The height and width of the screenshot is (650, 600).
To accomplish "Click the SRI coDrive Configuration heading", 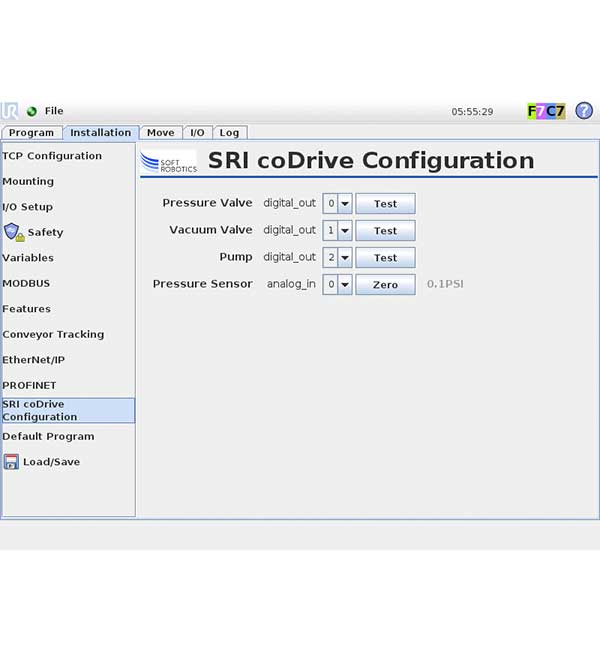I will pyautogui.click(x=371, y=160).
